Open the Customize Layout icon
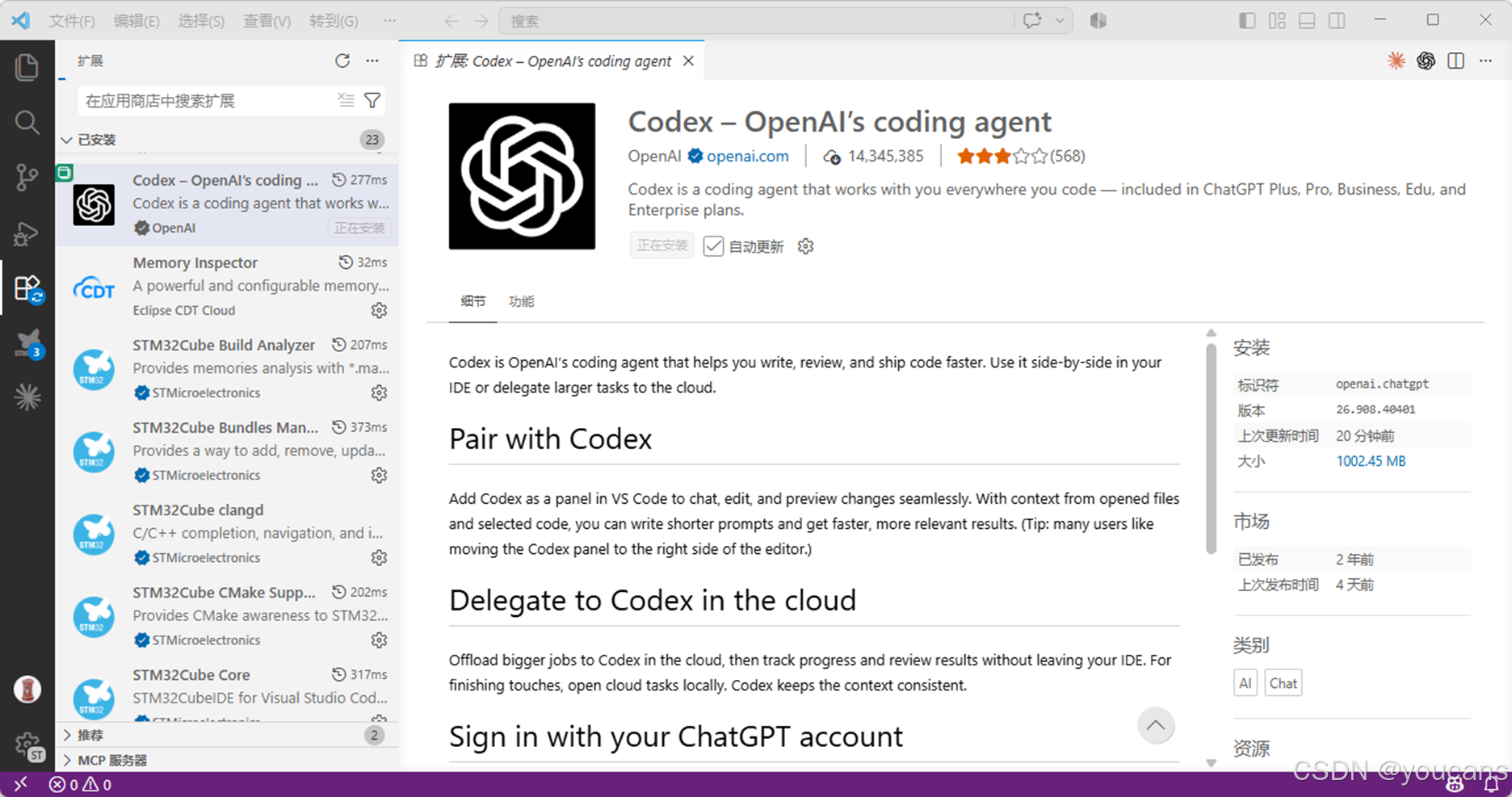Image resolution: width=1512 pixels, height=797 pixels. pyautogui.click(x=1277, y=21)
